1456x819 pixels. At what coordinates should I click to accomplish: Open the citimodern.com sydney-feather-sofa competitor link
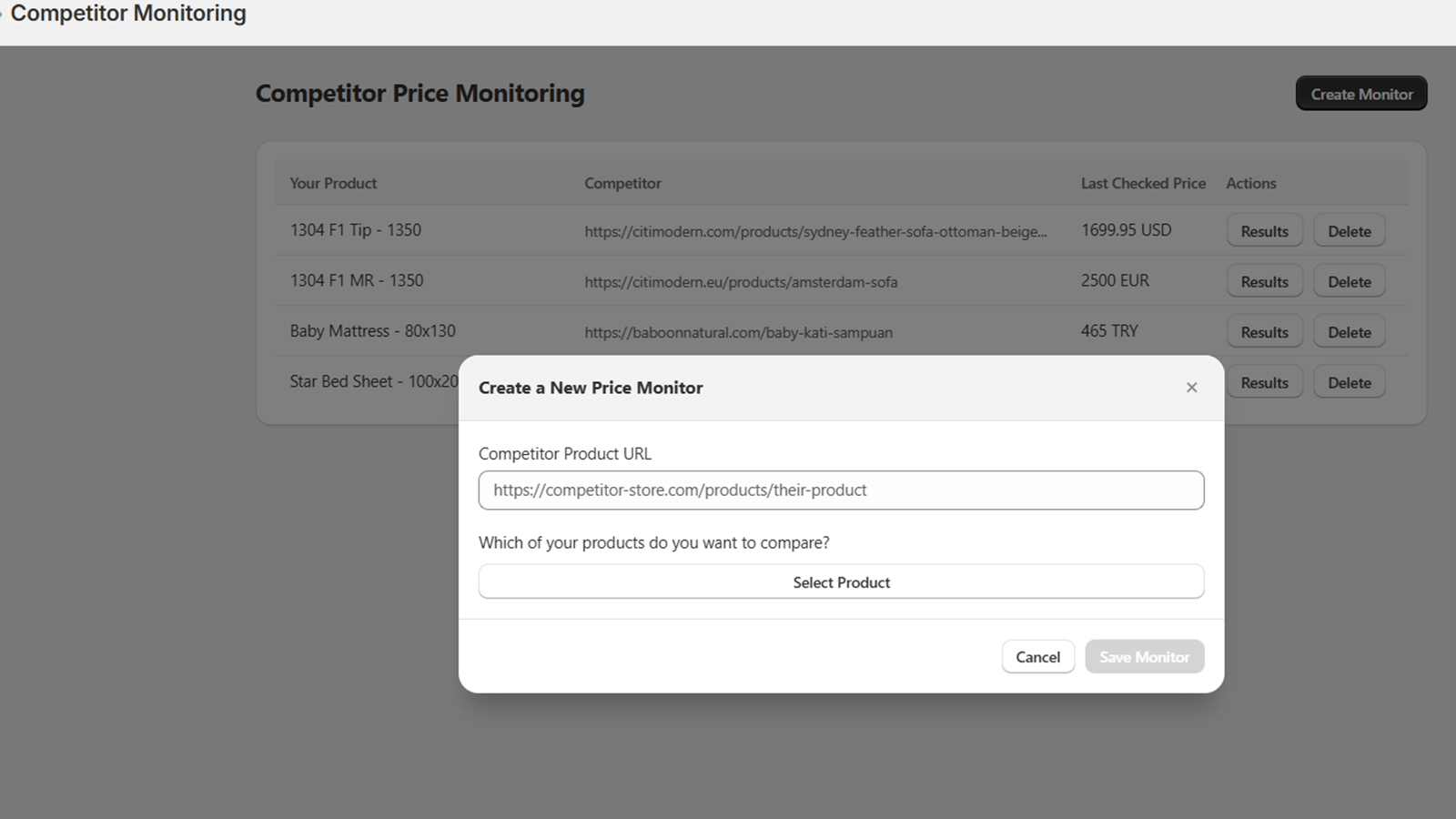click(814, 232)
